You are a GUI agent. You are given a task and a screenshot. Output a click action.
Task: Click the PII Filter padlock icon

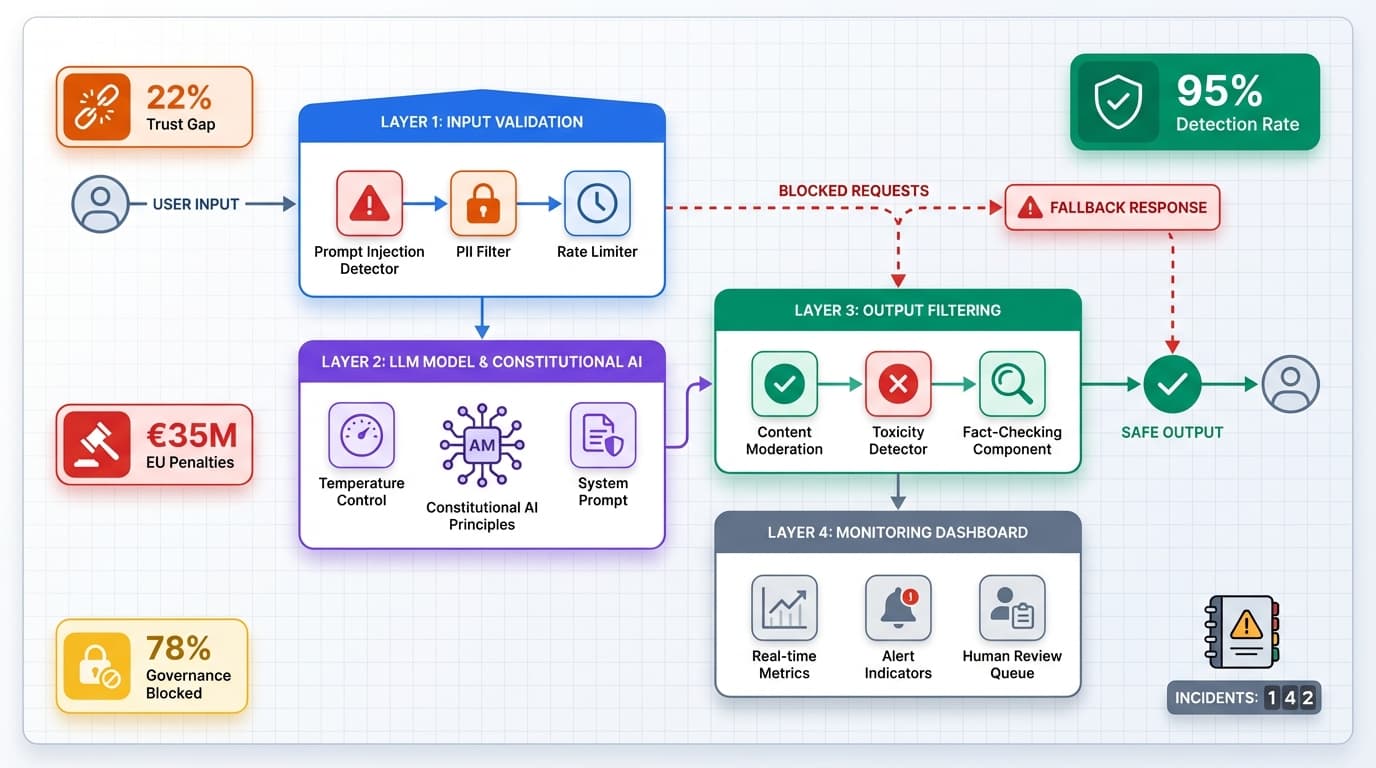click(x=483, y=203)
